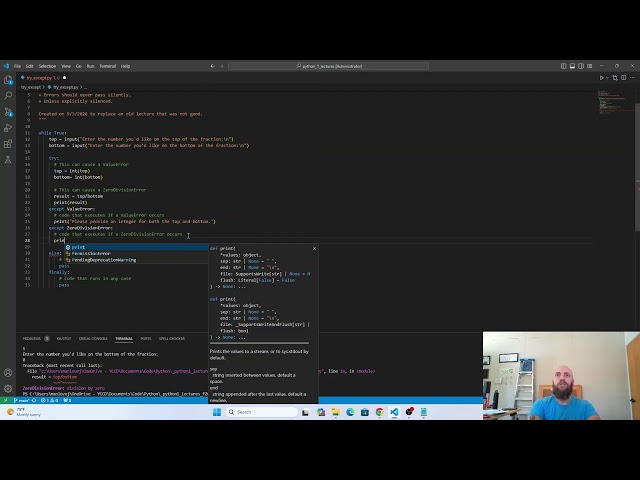Open the Accounts menu icon
The image size is (640, 480).
8,373
